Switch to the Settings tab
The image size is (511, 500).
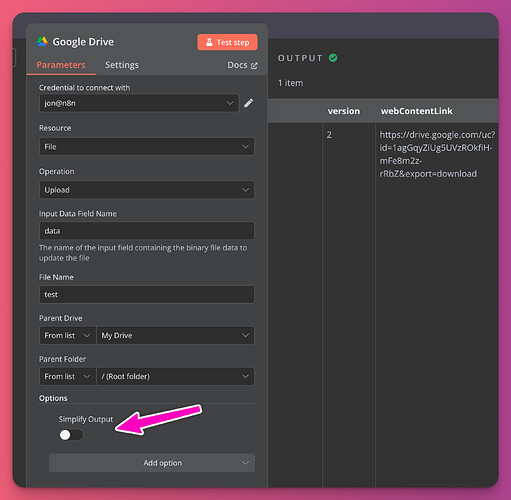(122, 65)
